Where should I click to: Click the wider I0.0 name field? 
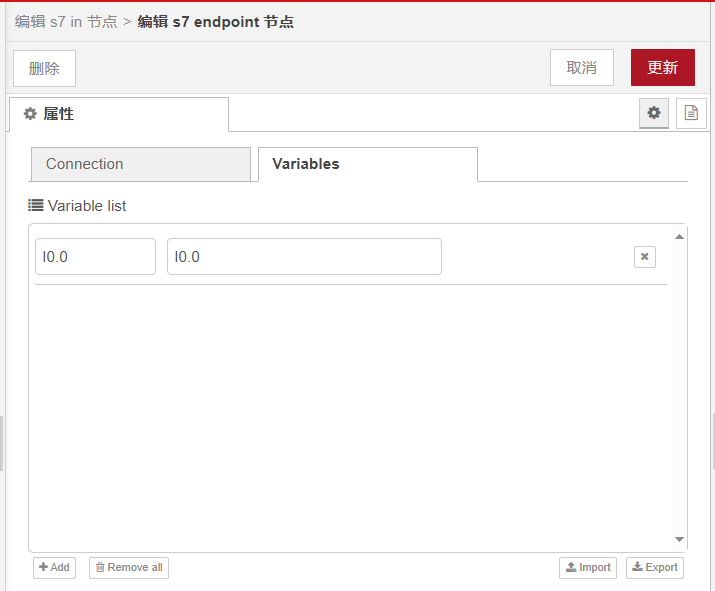[304, 257]
